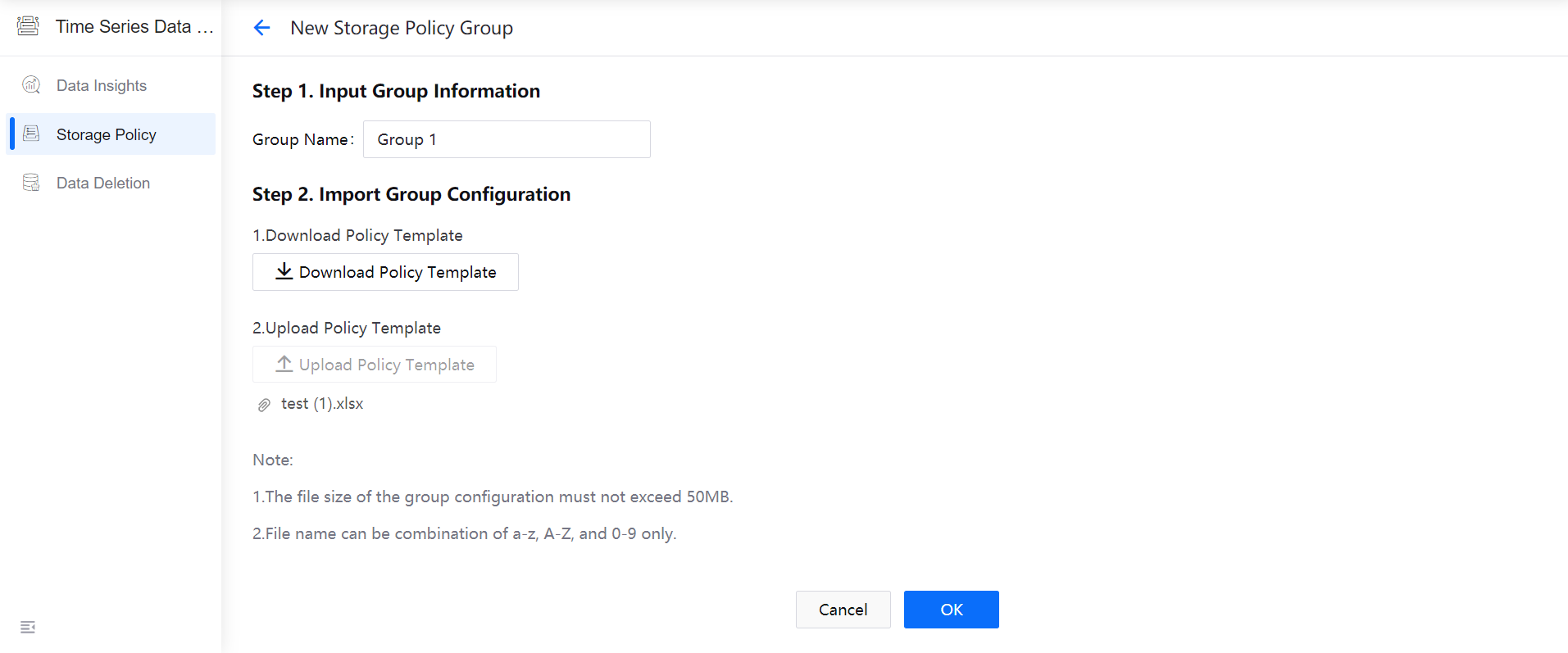Click the Data Deletion database icon
Screen dimensions: 1568x653
tap(31, 183)
